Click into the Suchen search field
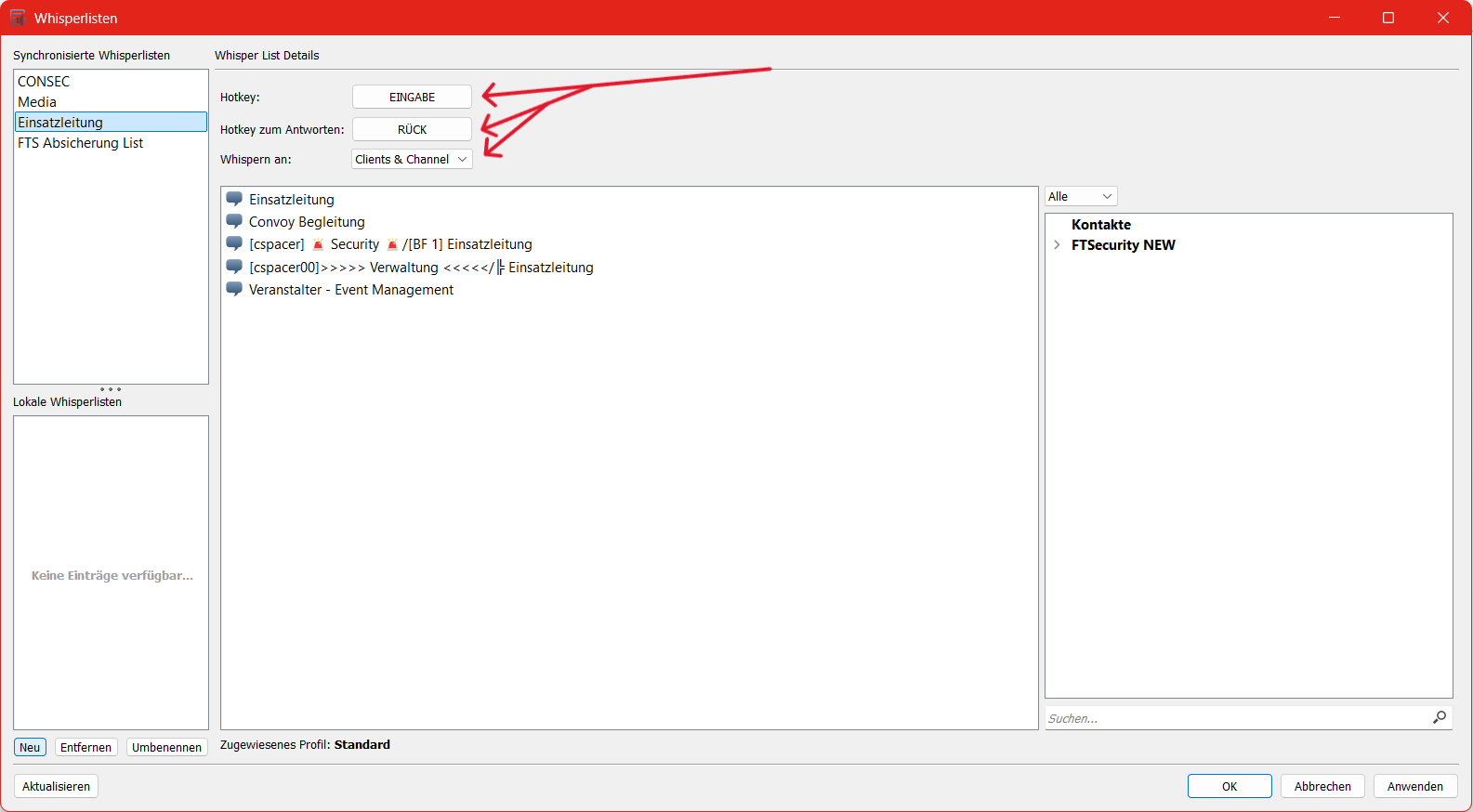Screen dimensions: 1473x812 pyautogui.click(x=1236, y=718)
